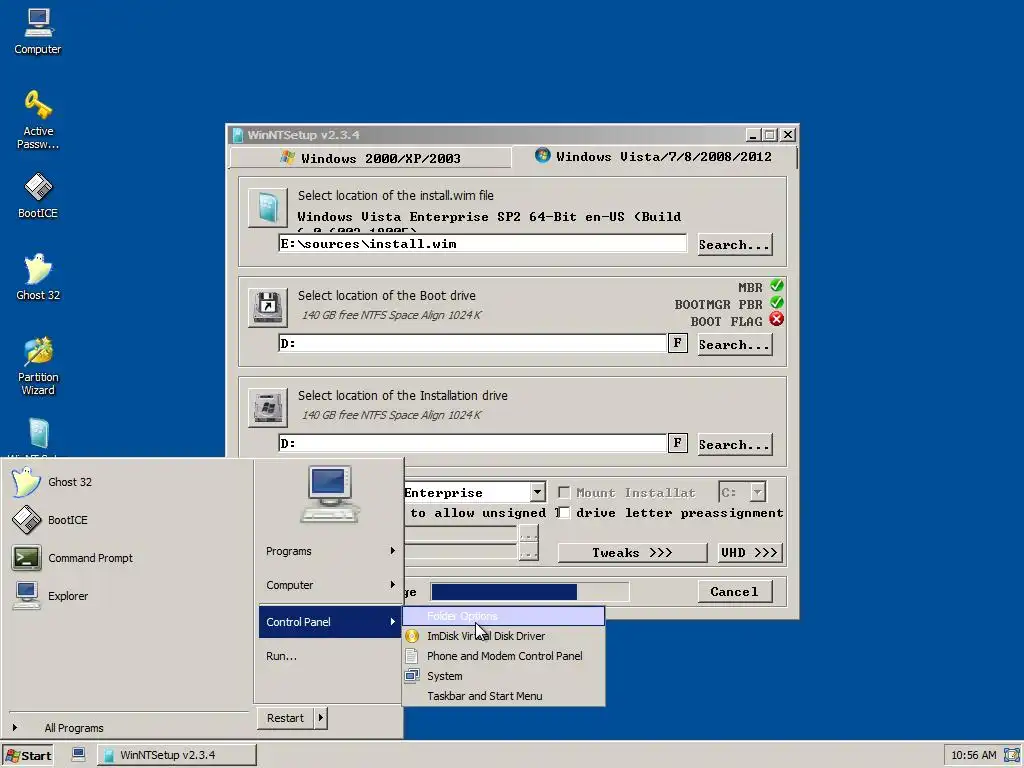Image resolution: width=1024 pixels, height=768 pixels.
Task: Click the Installation drive path field
Action: 473,443
